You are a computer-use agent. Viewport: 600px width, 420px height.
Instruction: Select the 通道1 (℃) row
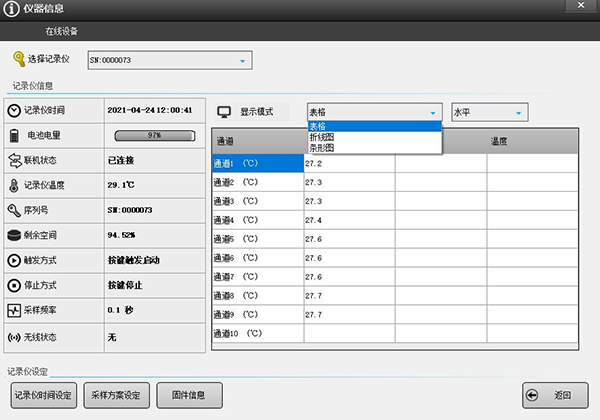pyautogui.click(x=395, y=163)
